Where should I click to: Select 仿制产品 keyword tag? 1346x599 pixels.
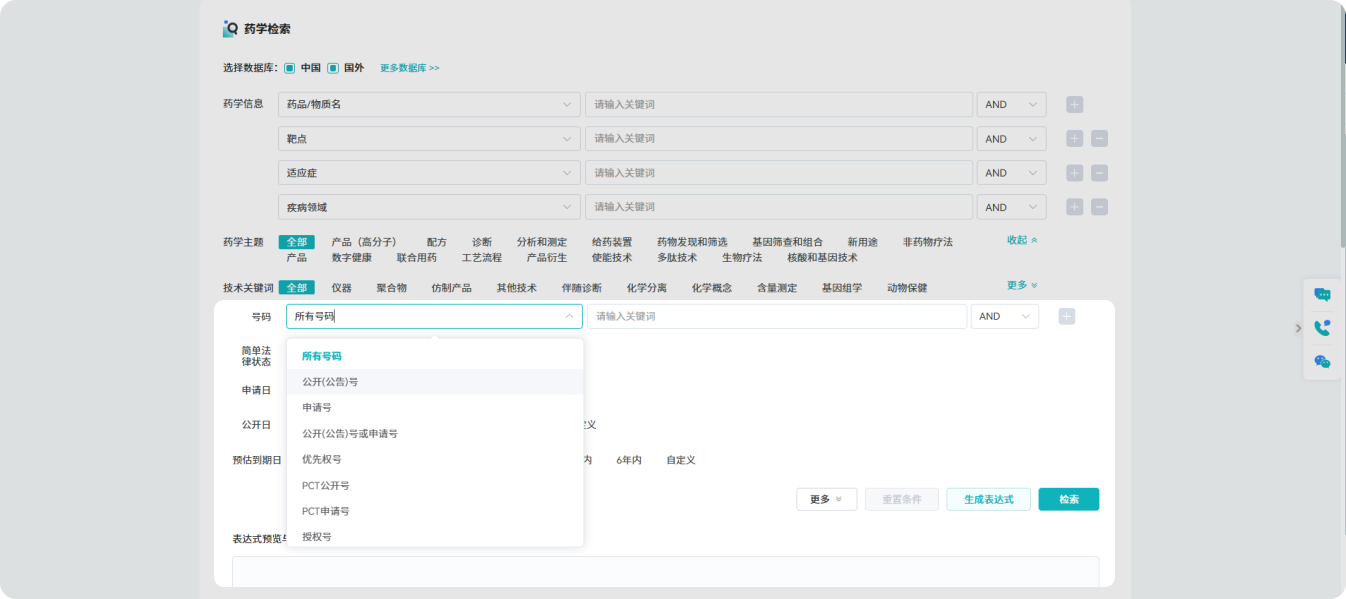(452, 288)
